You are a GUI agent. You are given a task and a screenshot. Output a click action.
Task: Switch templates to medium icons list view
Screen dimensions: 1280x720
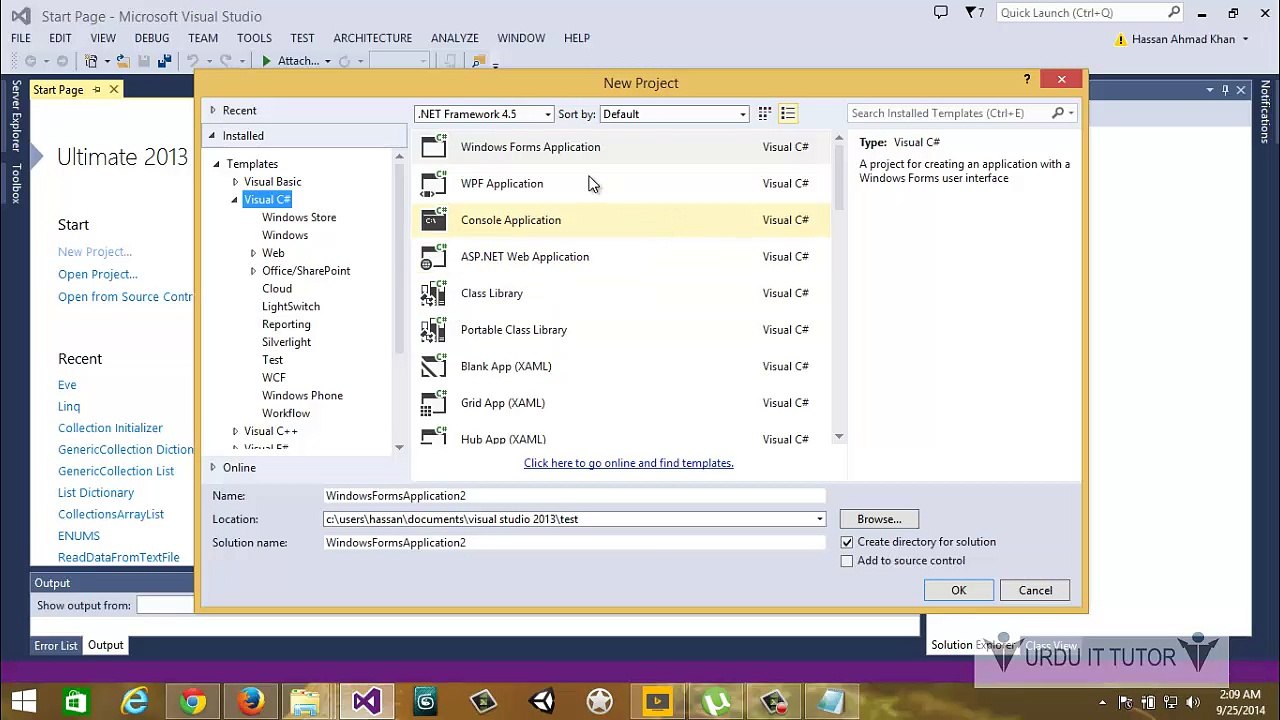788,114
